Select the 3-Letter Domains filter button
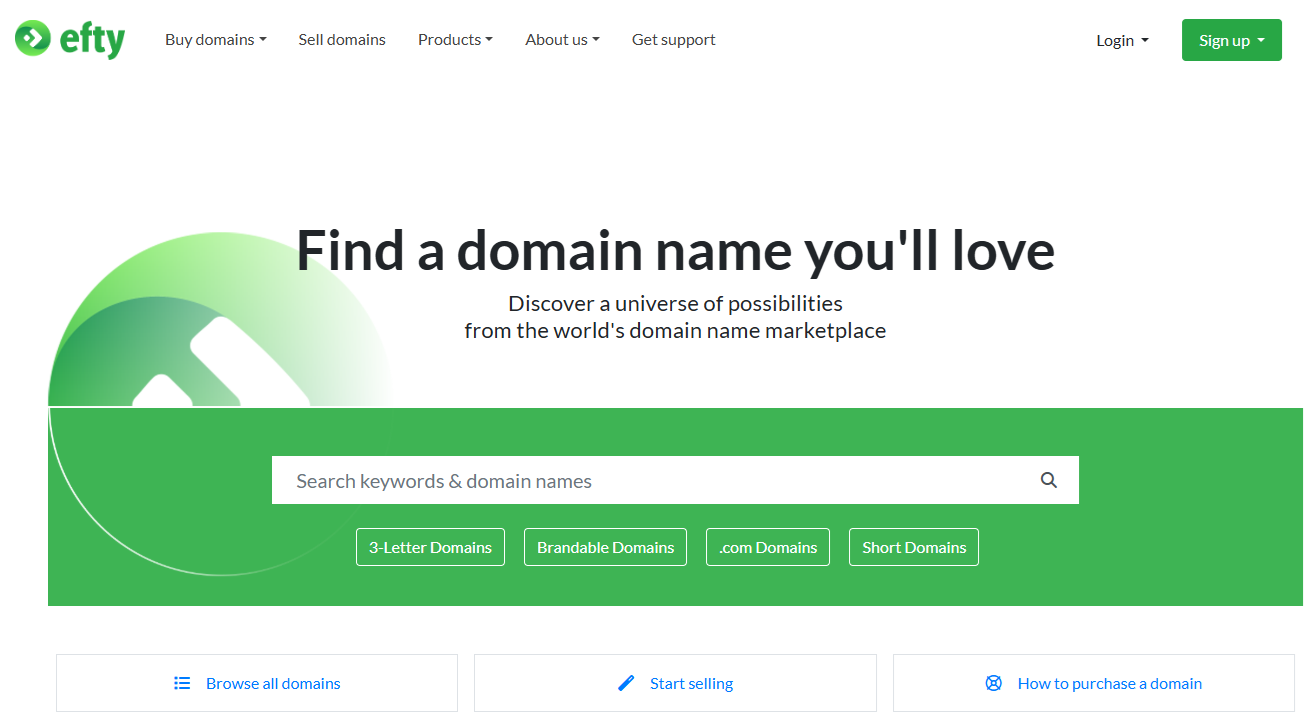This screenshot has height=721, width=1313. click(430, 547)
